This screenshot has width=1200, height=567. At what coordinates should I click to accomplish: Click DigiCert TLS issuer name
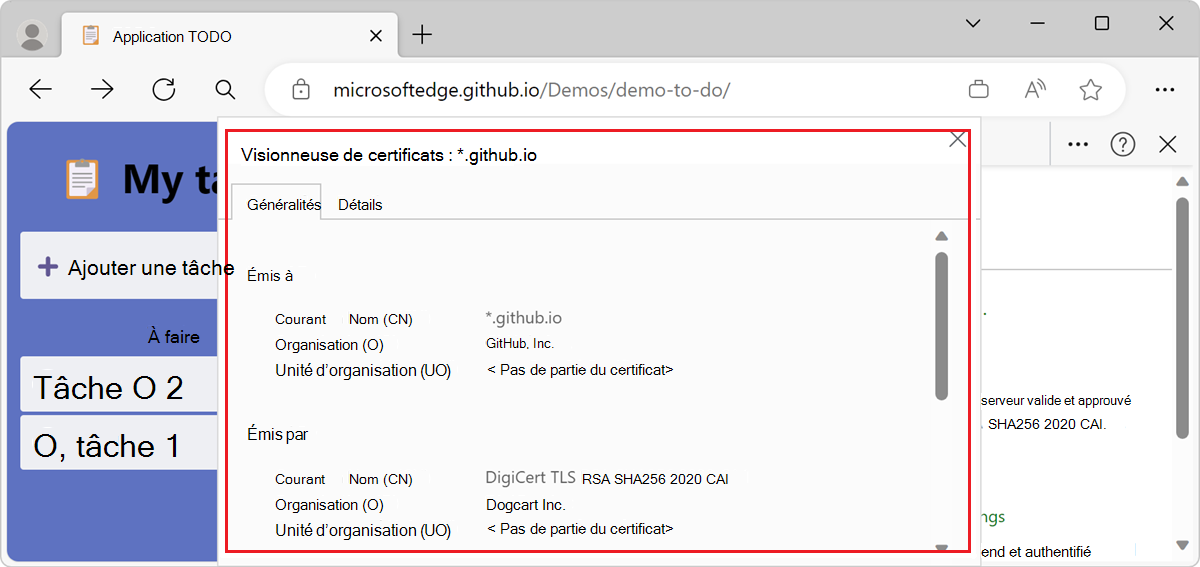(x=531, y=478)
